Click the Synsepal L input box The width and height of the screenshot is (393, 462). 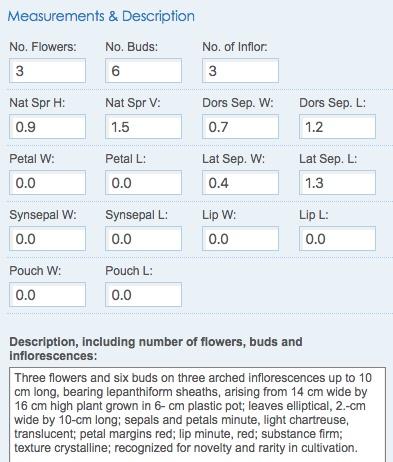pos(143,239)
